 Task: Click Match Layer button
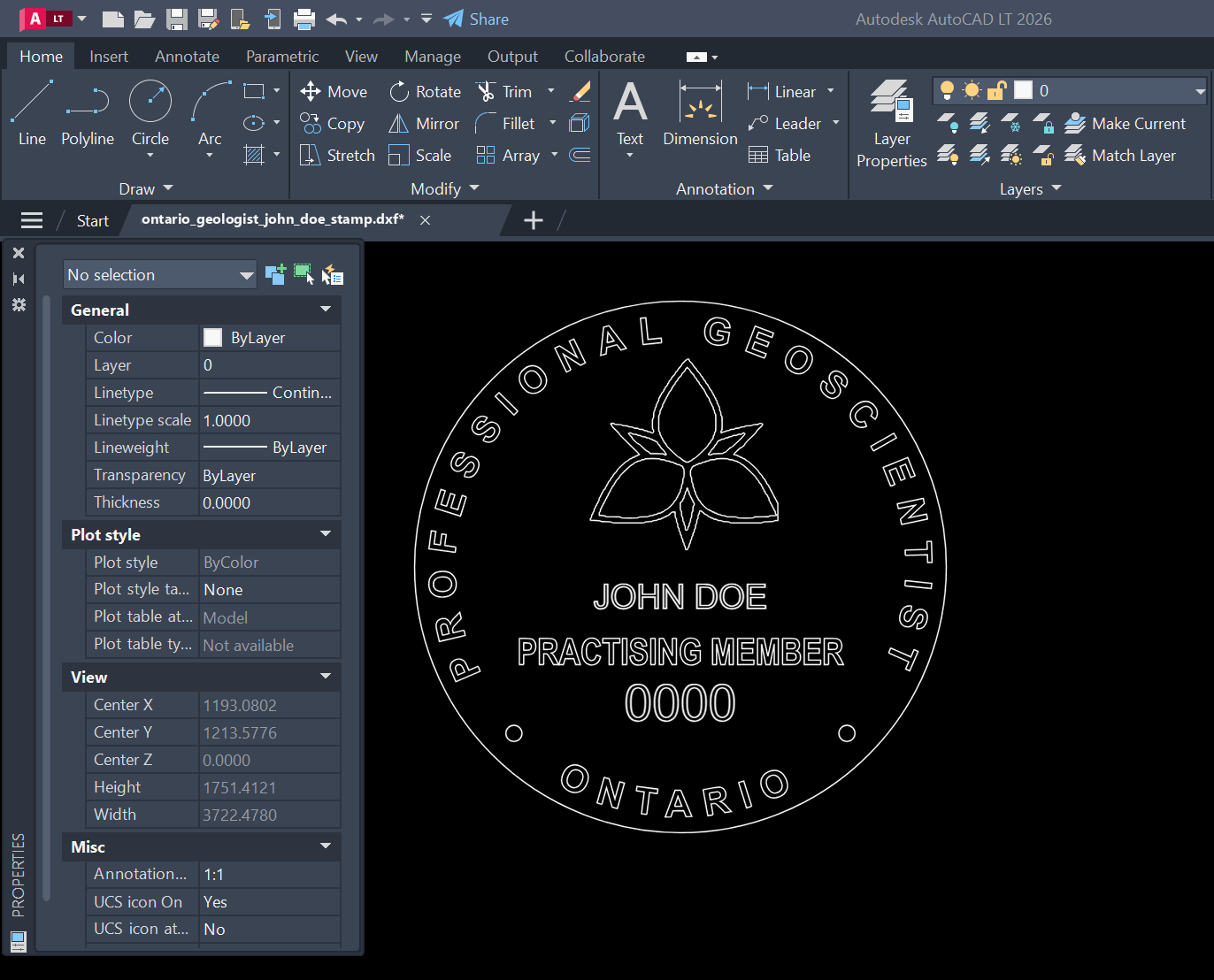coord(1120,155)
